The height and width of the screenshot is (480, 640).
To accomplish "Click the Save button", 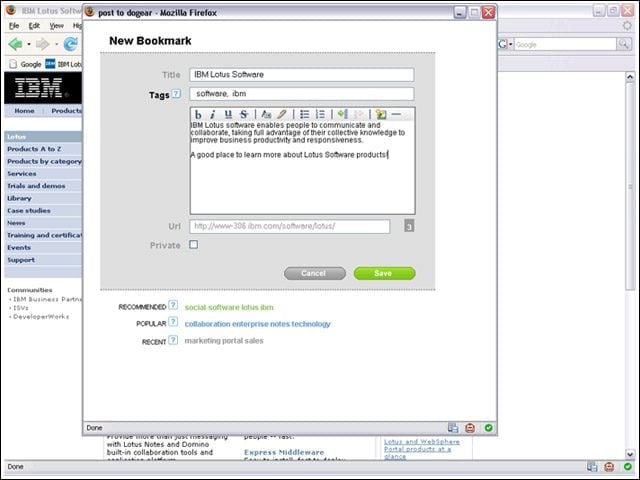I will (384, 273).
